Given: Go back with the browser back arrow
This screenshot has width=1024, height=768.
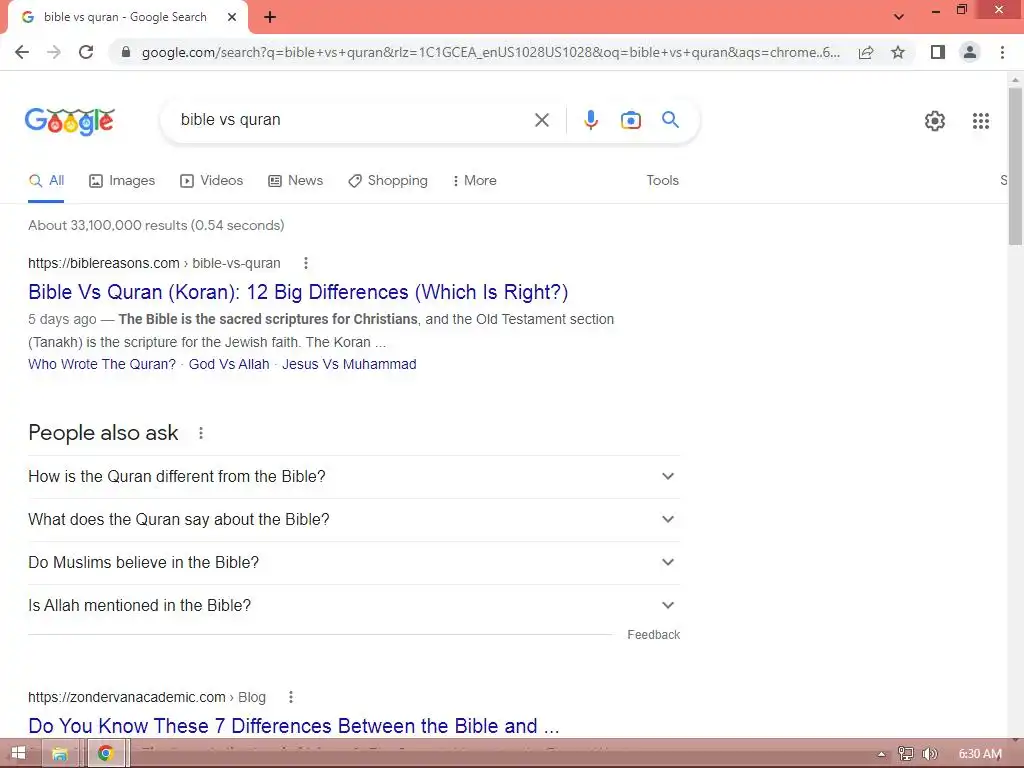Looking at the screenshot, I should 22,52.
